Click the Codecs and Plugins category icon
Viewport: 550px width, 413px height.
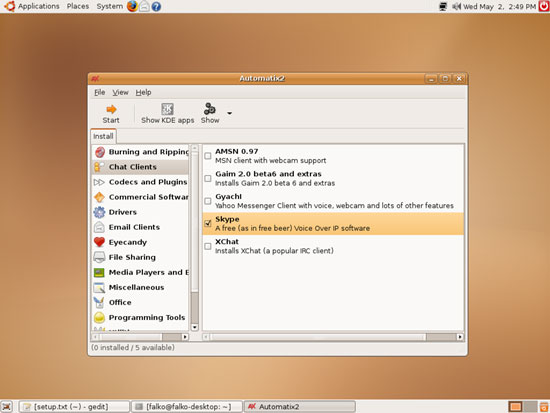[x=99, y=182]
